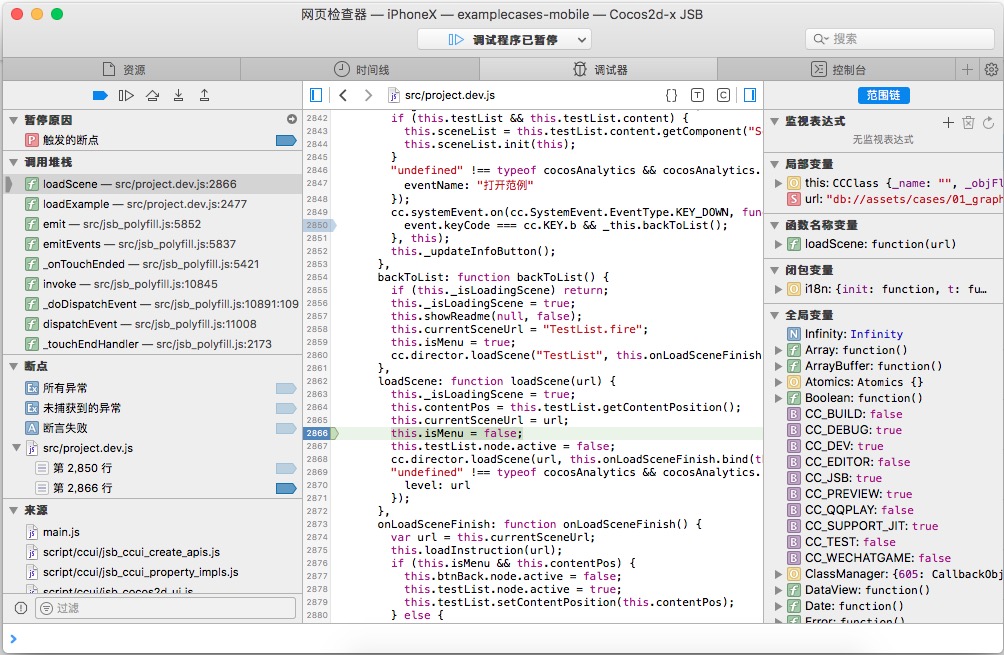Toggle the right details sidebar icon
Viewport: 1004px width, 655px height.
click(x=750, y=95)
